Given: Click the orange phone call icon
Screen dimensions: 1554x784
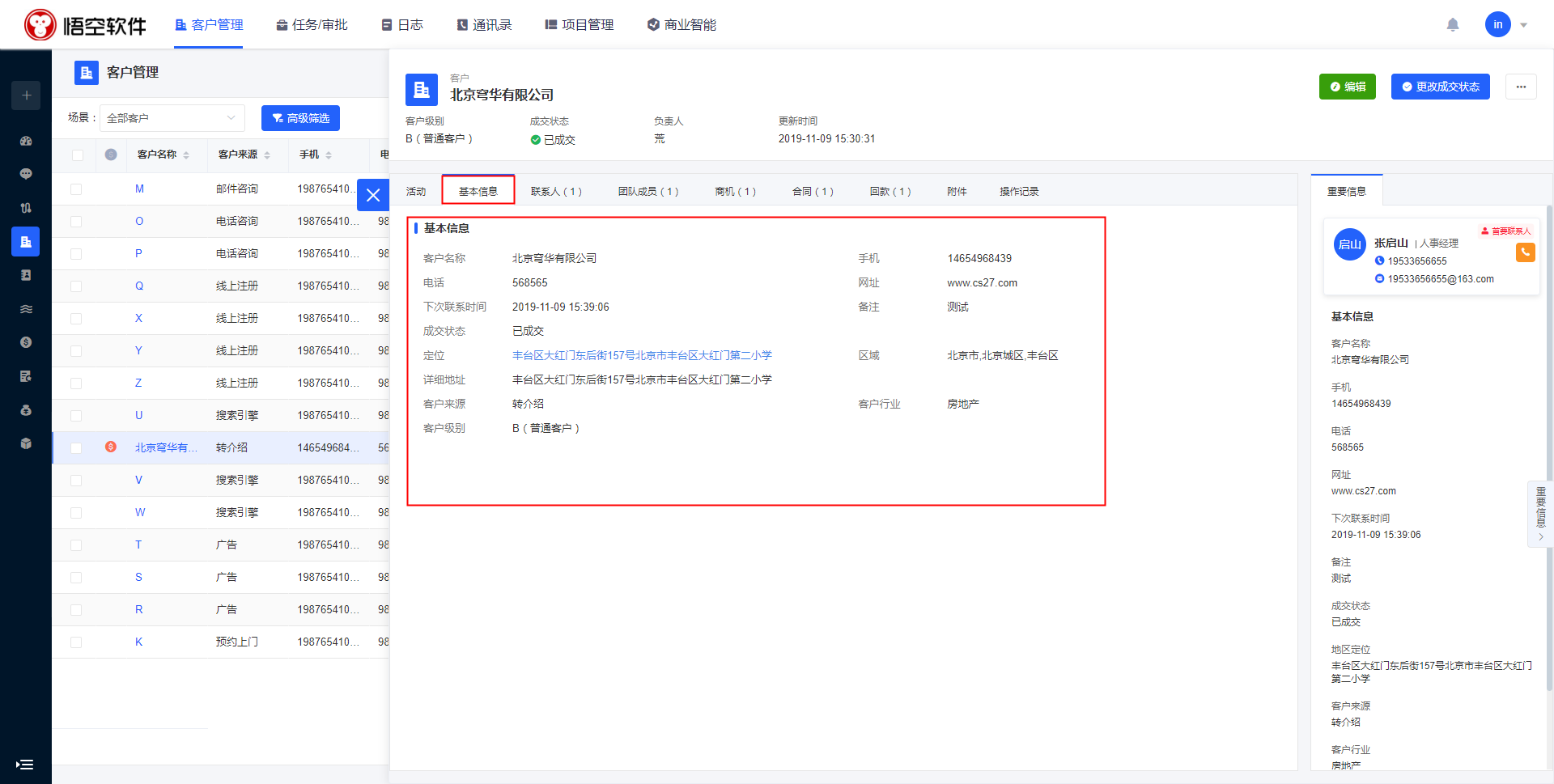Looking at the screenshot, I should pyautogui.click(x=1525, y=252).
